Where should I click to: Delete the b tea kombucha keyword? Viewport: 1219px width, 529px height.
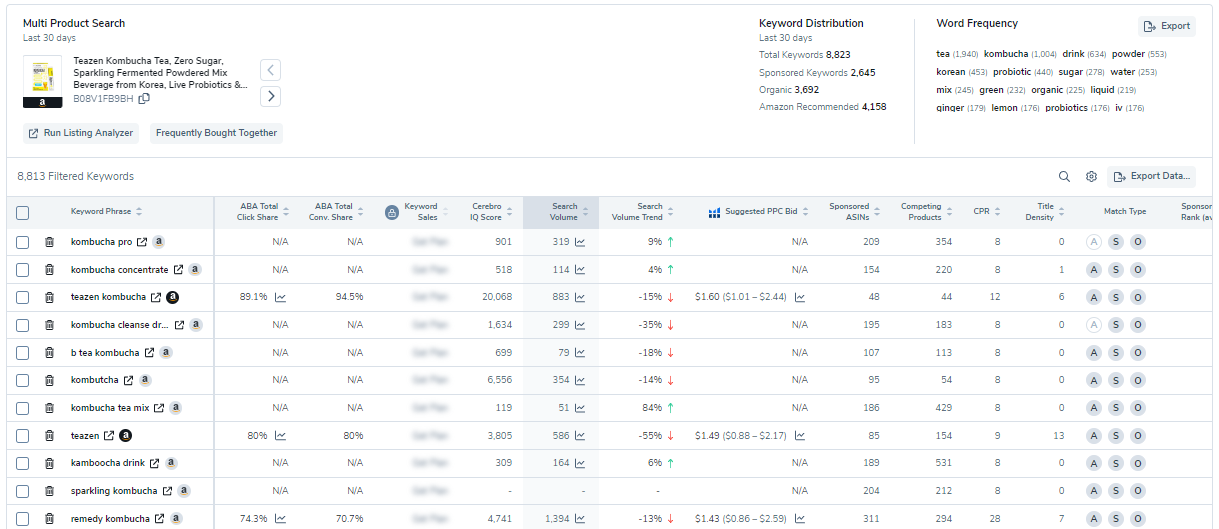coord(49,353)
